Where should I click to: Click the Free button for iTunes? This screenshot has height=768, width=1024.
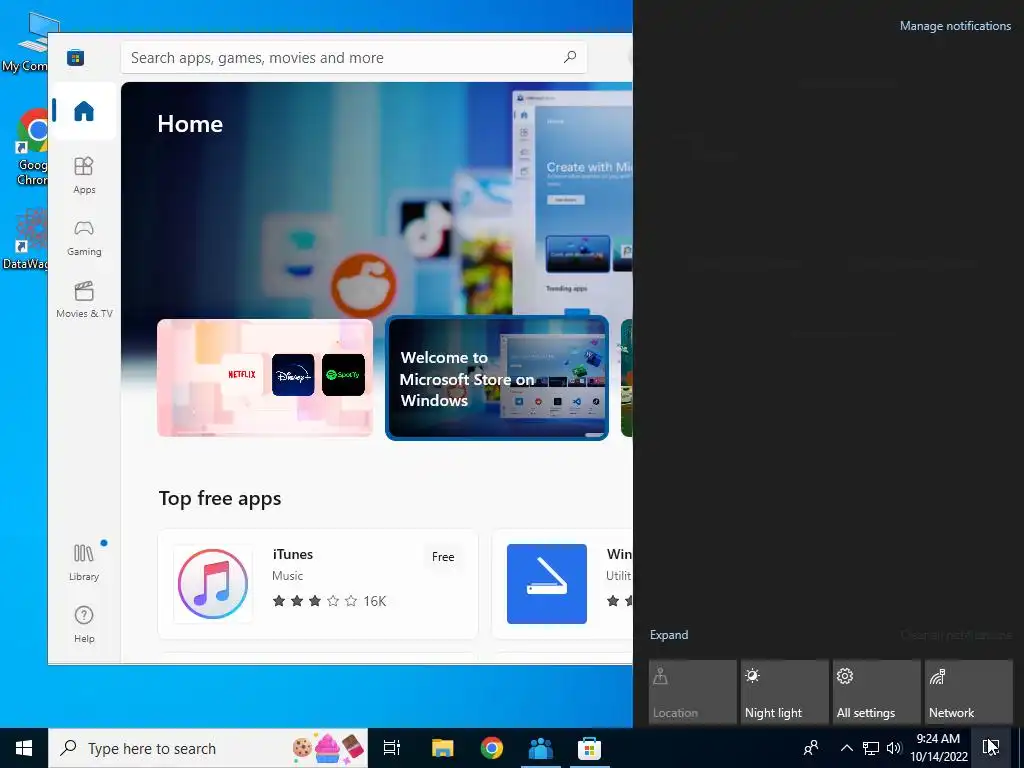pyautogui.click(x=443, y=557)
